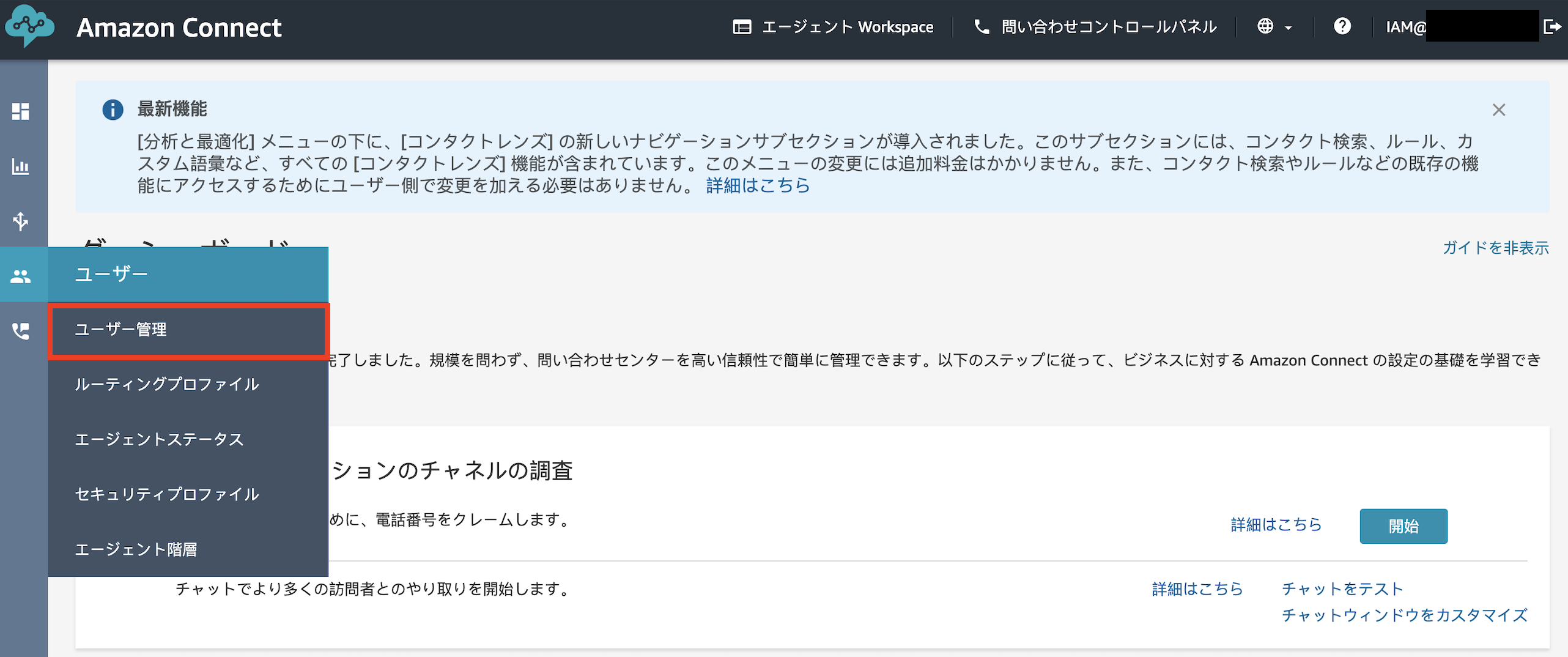1568x657 pixels.
Task: Click チャットをテスト link
Action: click(1342, 589)
